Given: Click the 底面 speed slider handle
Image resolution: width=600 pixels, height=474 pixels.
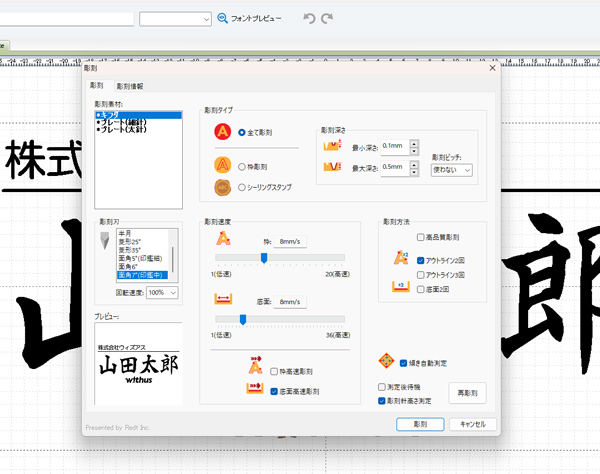Looking at the screenshot, I should 243,319.
